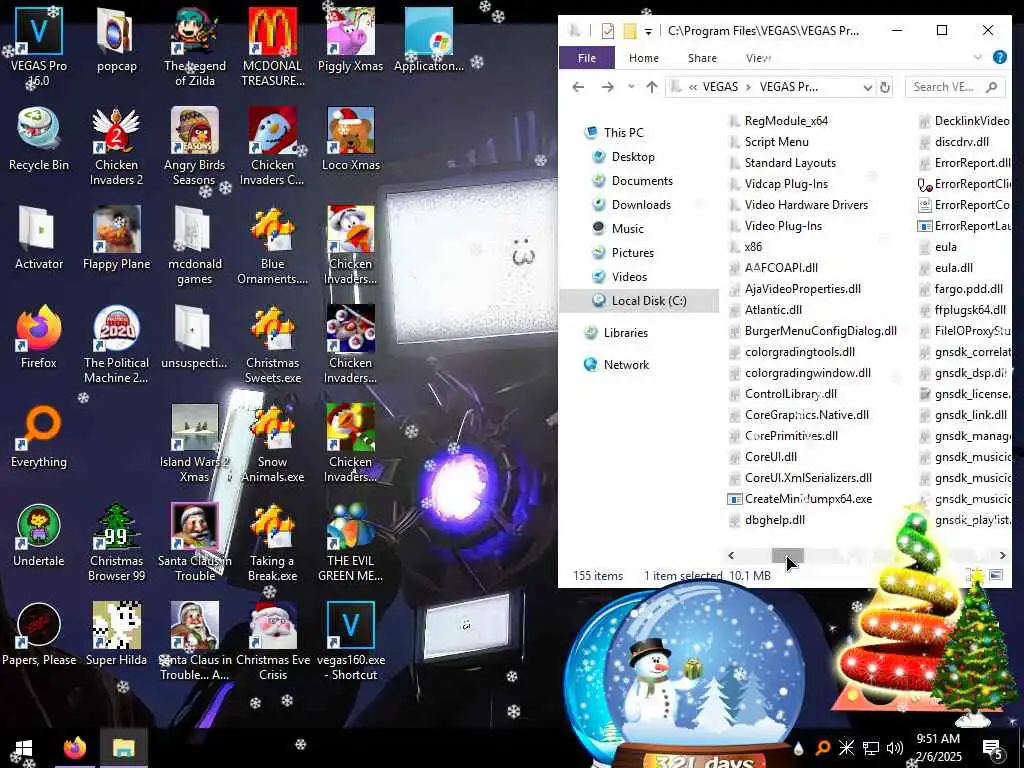Viewport: 1024px width, 768px height.
Task: Open the address bar history dropdown
Action: tap(867, 87)
